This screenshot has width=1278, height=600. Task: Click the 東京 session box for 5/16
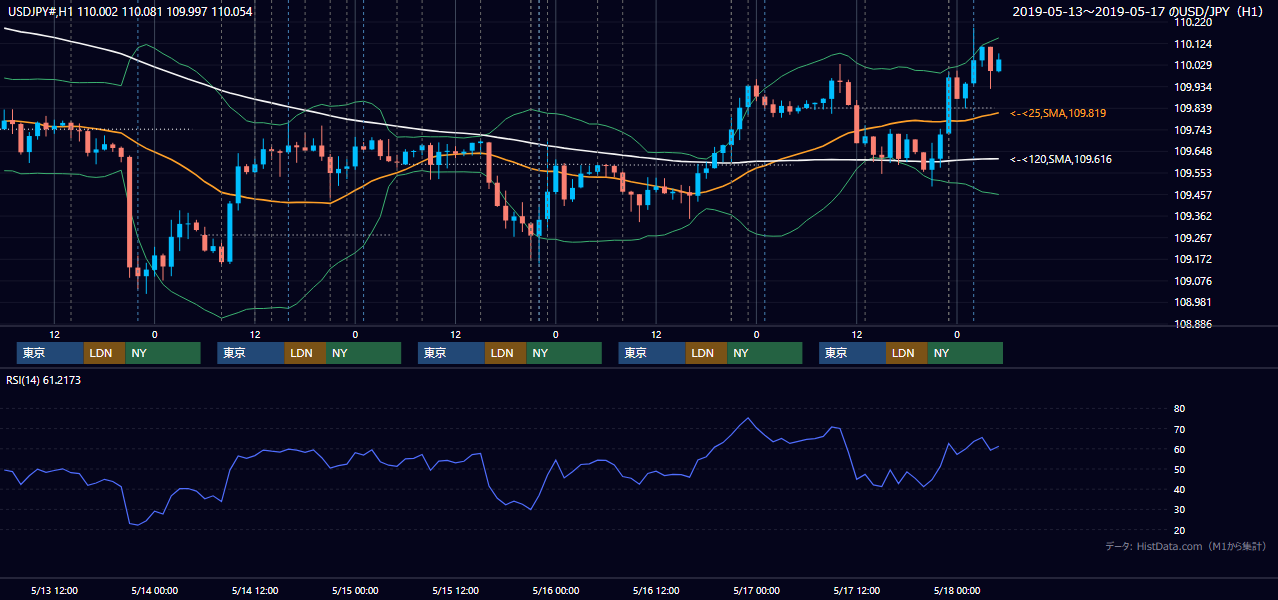coord(652,353)
